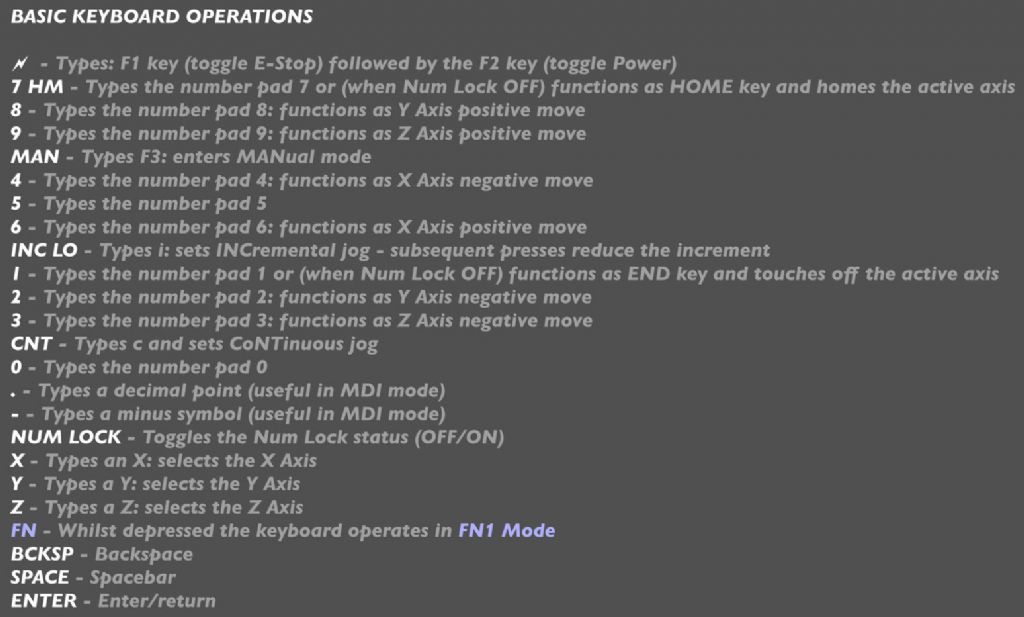Click the ENTER key label

pos(43,601)
